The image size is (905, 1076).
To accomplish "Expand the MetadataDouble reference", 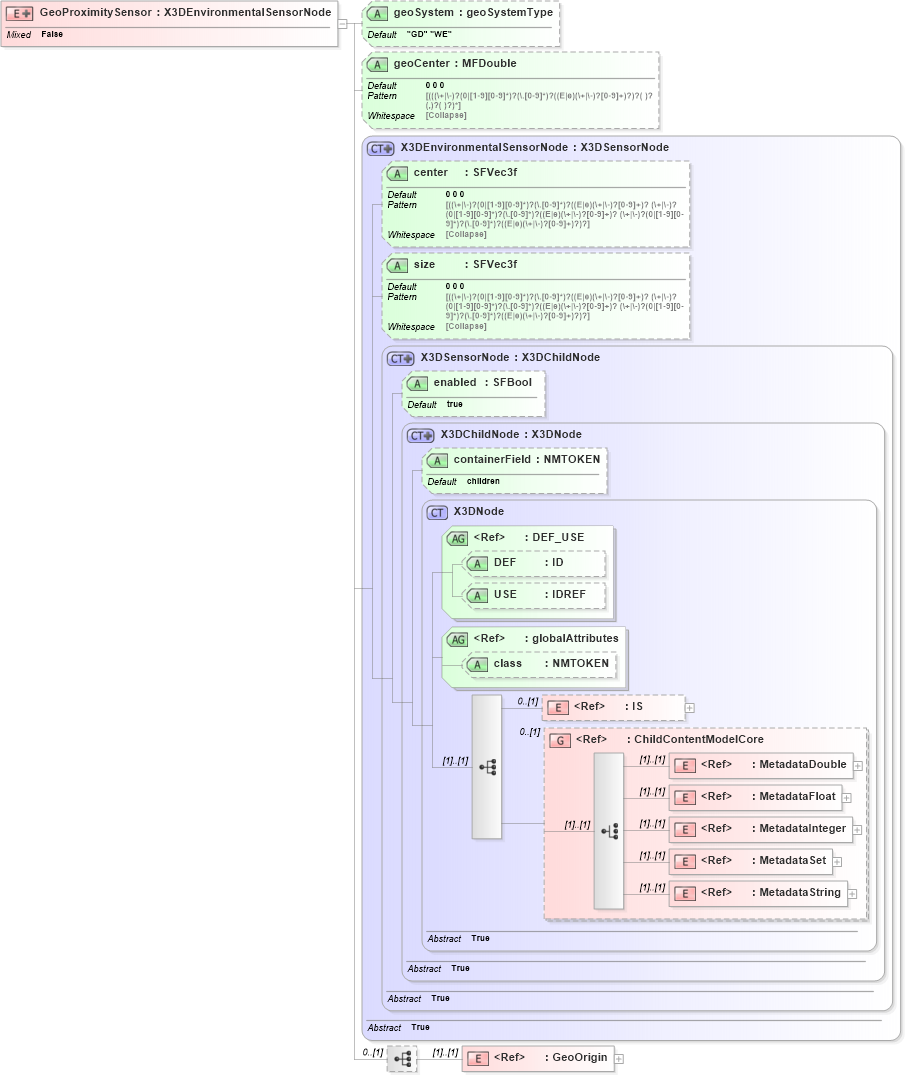I will (858, 766).
